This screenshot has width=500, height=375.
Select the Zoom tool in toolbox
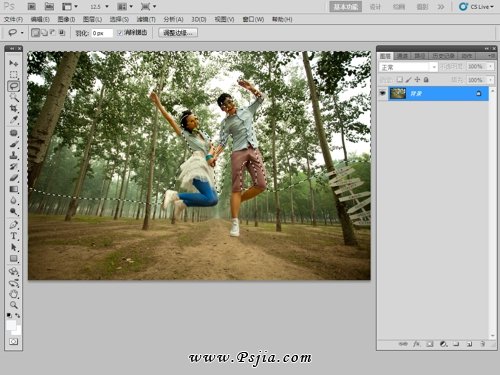coord(14,305)
